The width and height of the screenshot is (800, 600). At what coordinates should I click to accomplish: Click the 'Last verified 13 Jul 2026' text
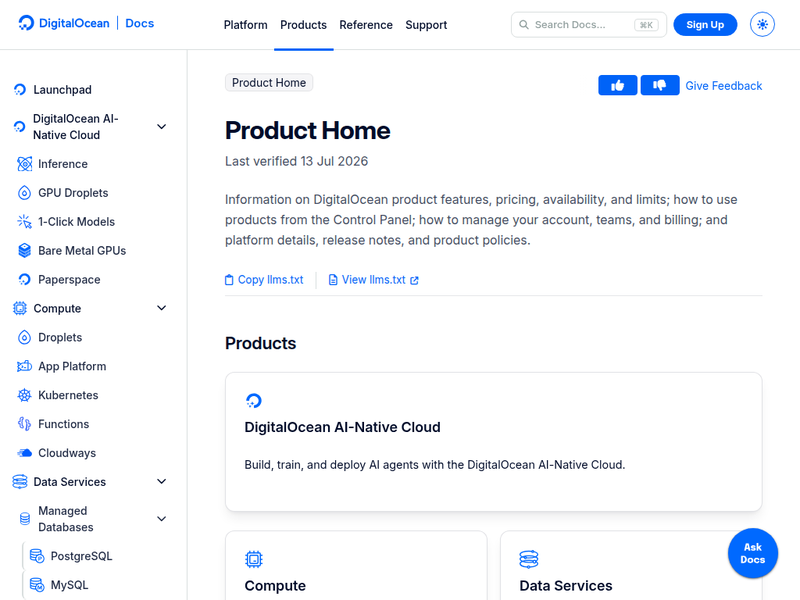pyautogui.click(x=296, y=161)
